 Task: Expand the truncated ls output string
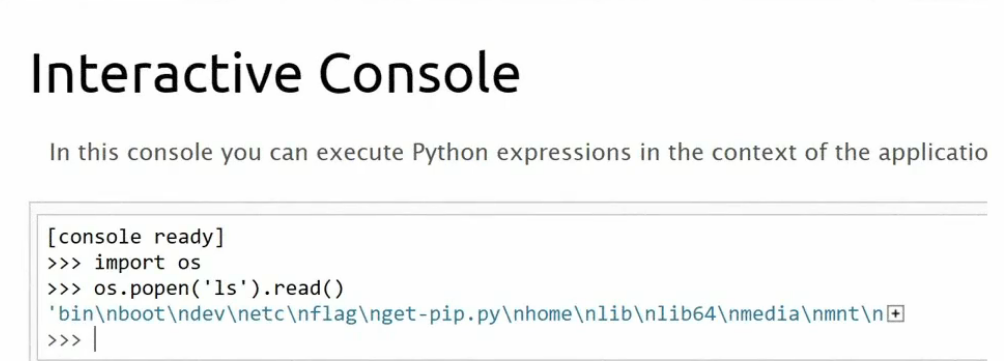[x=897, y=314]
